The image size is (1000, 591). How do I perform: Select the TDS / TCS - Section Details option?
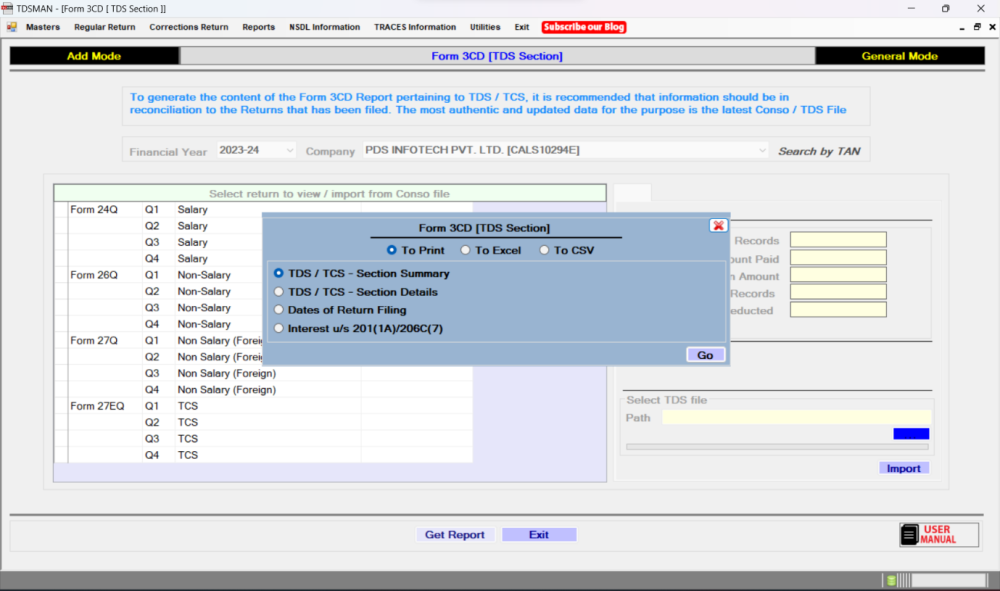[x=278, y=291]
